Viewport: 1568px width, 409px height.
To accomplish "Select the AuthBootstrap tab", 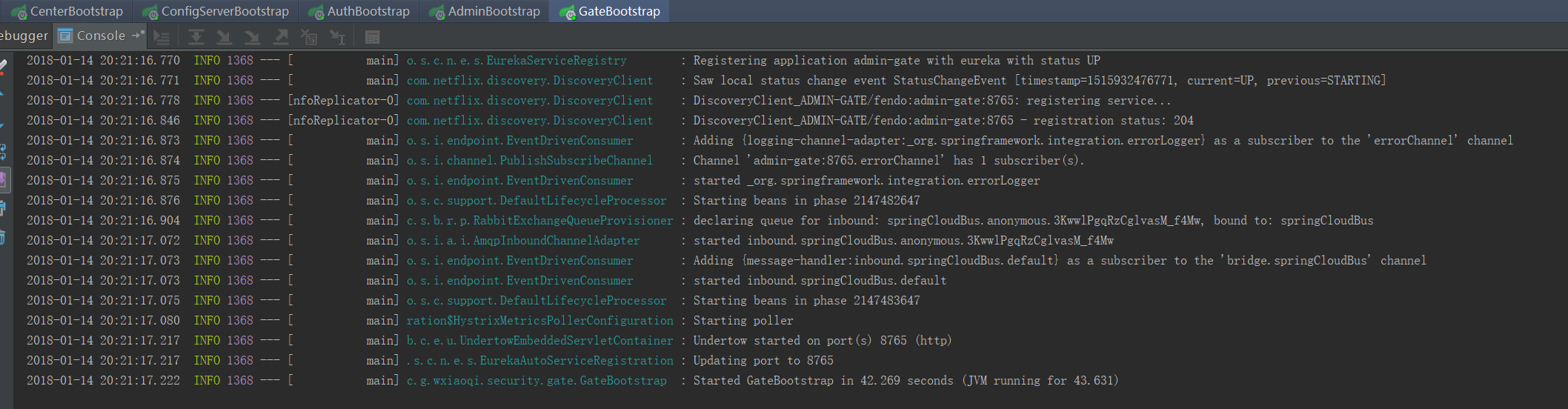I will pos(359,11).
